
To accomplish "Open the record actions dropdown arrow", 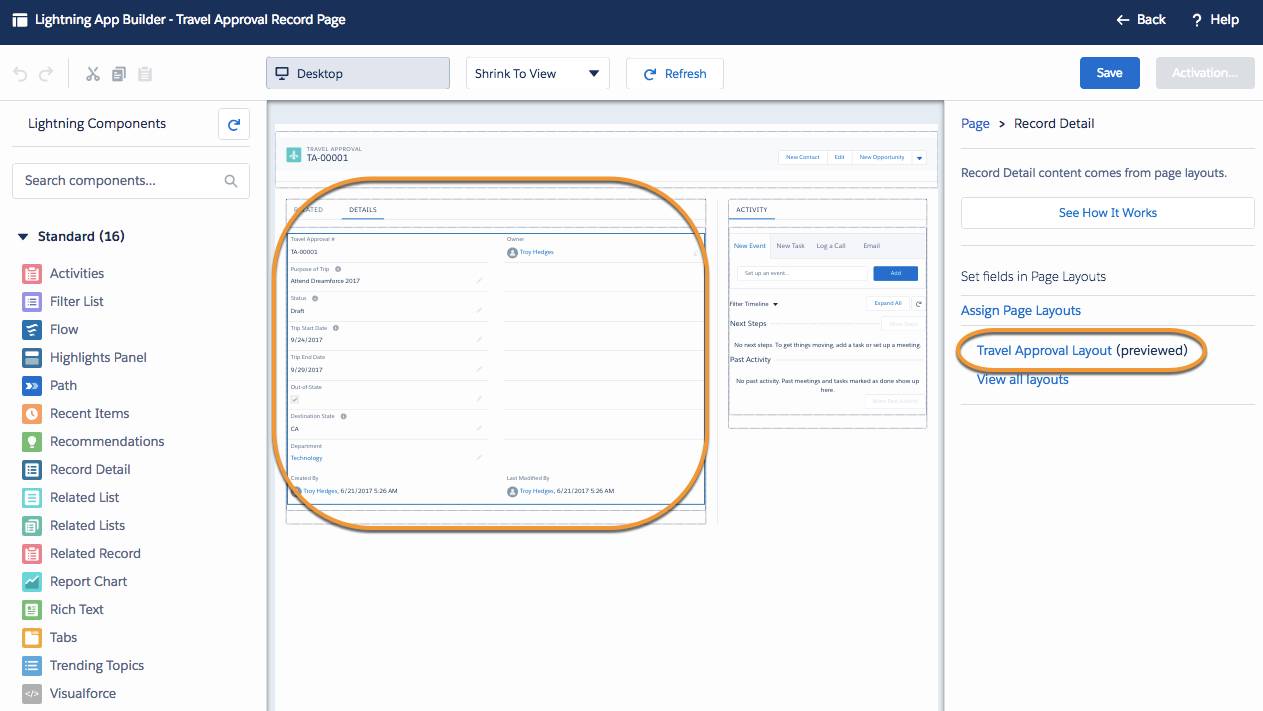I will tap(919, 158).
